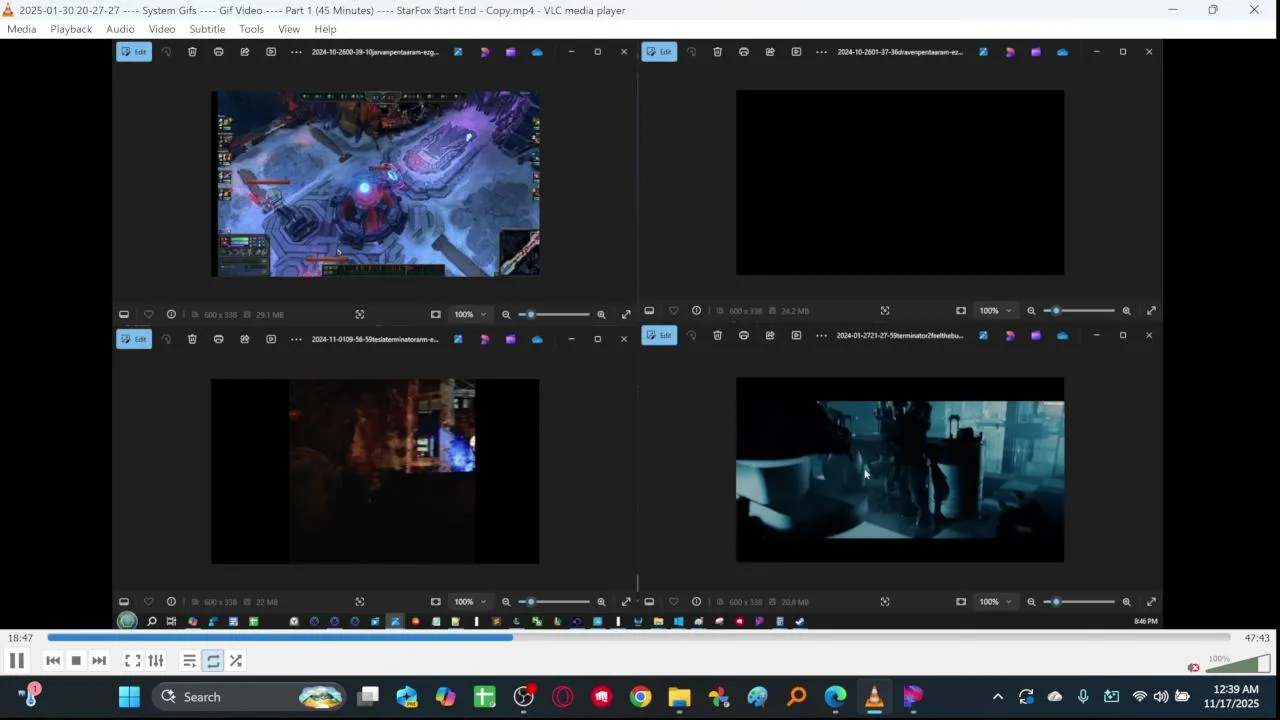1280x720 pixels.
Task: Toggle filmstrip in the terminator2feelthebu window
Action: (649, 602)
